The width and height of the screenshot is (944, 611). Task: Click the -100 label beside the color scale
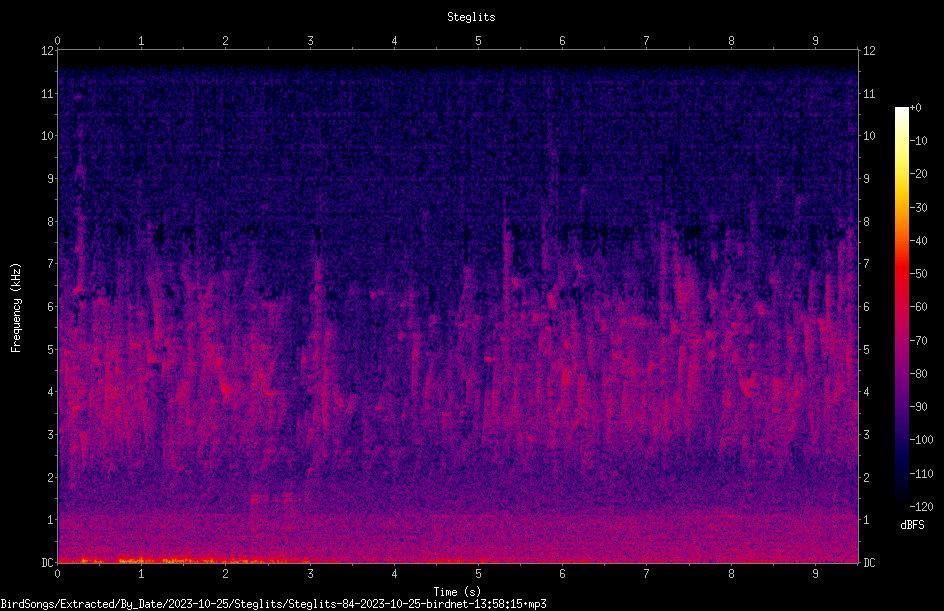coord(921,439)
